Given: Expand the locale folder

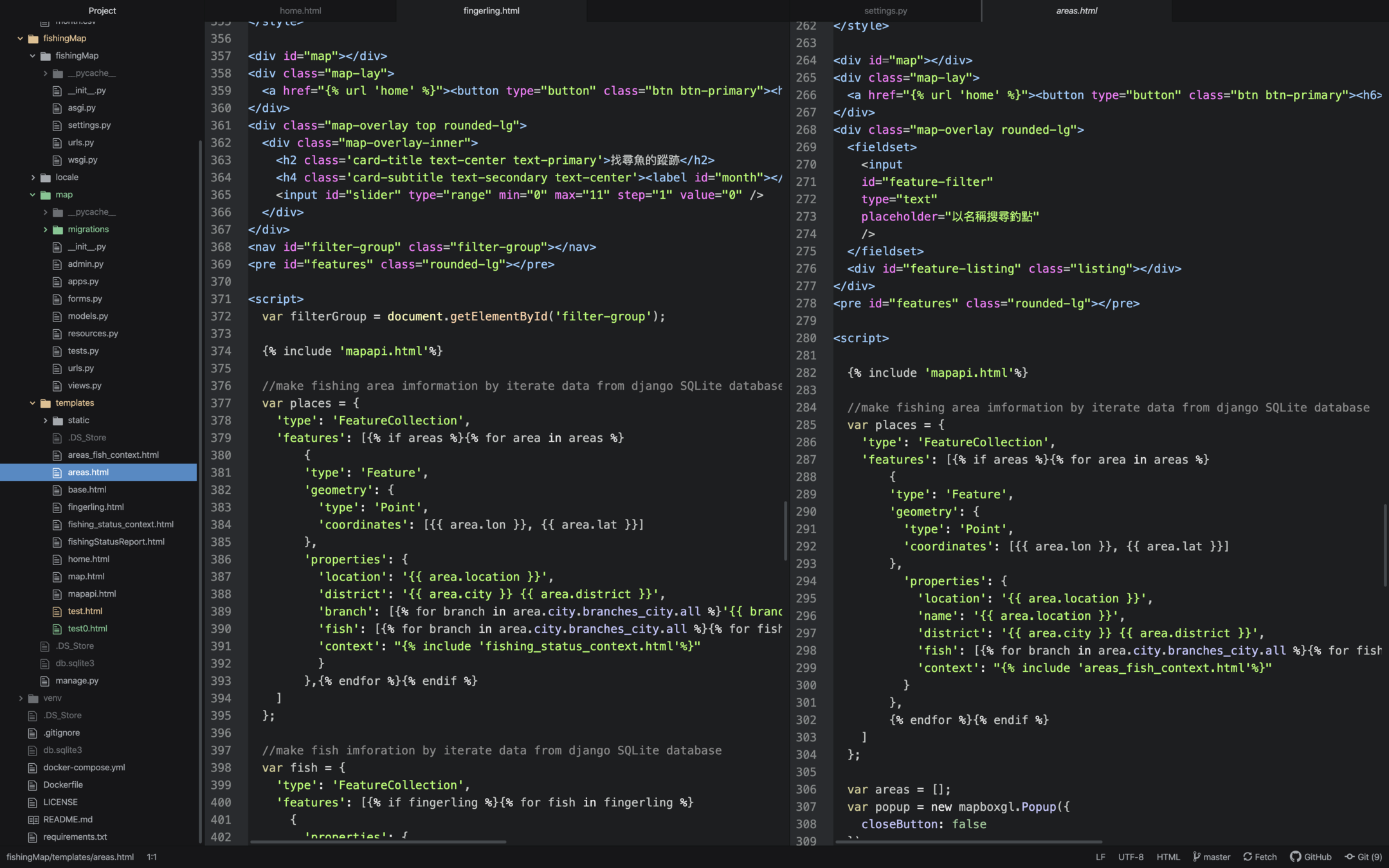Looking at the screenshot, I should pos(33,177).
